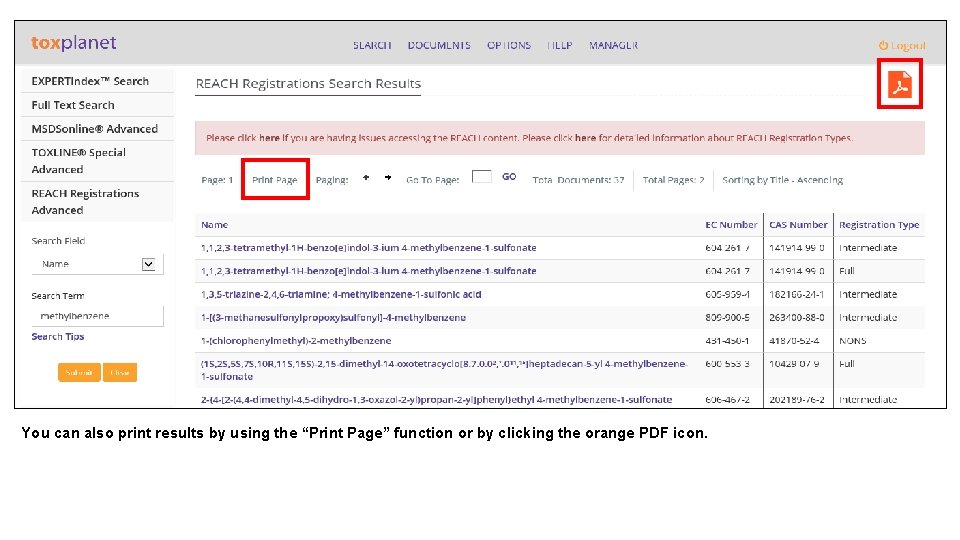Click the orange Clear button
Screen dimensions: 960x540
[x=120, y=372]
